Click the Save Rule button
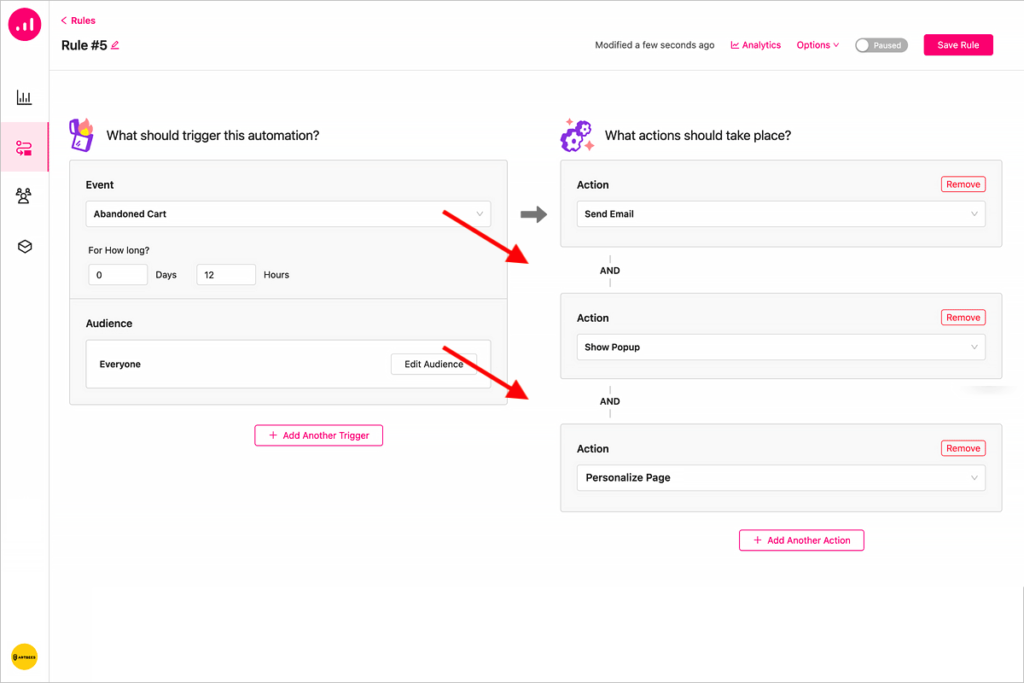This screenshot has width=1024, height=683. click(x=958, y=45)
